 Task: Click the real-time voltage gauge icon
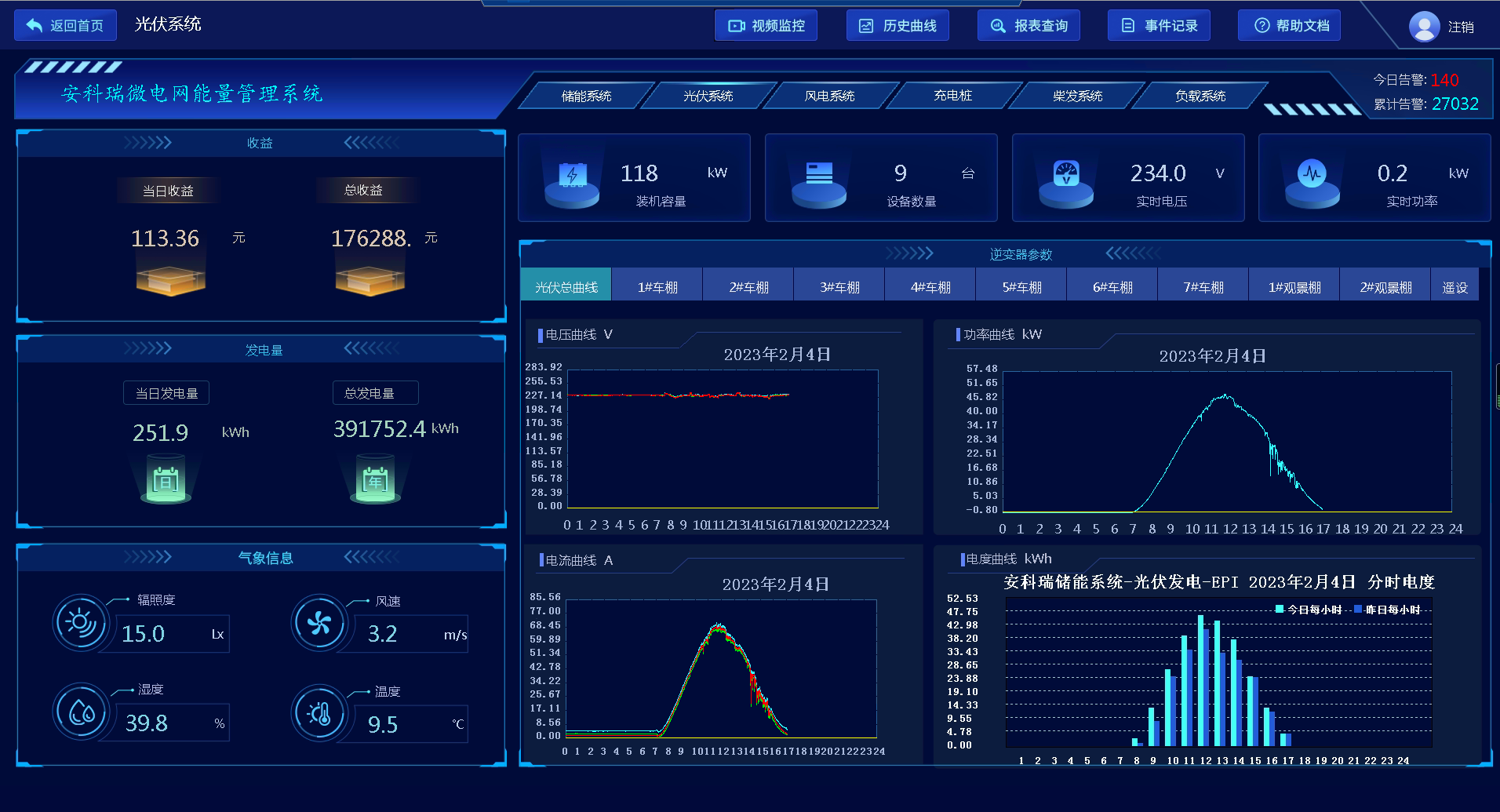pyautogui.click(x=1065, y=174)
